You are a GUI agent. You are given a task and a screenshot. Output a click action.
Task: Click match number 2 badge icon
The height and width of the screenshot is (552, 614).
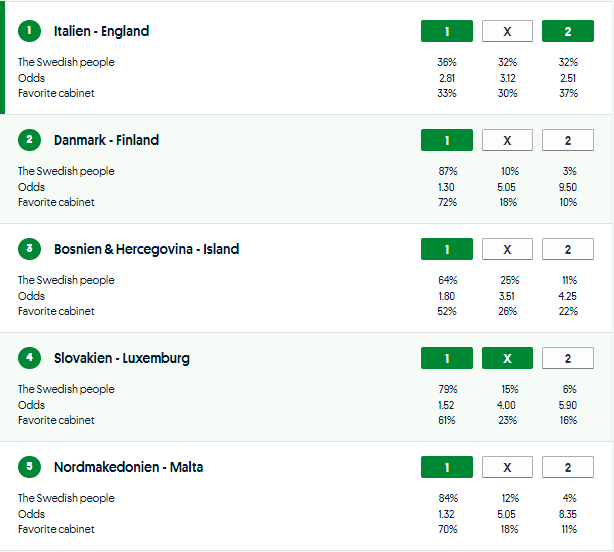(x=30, y=140)
